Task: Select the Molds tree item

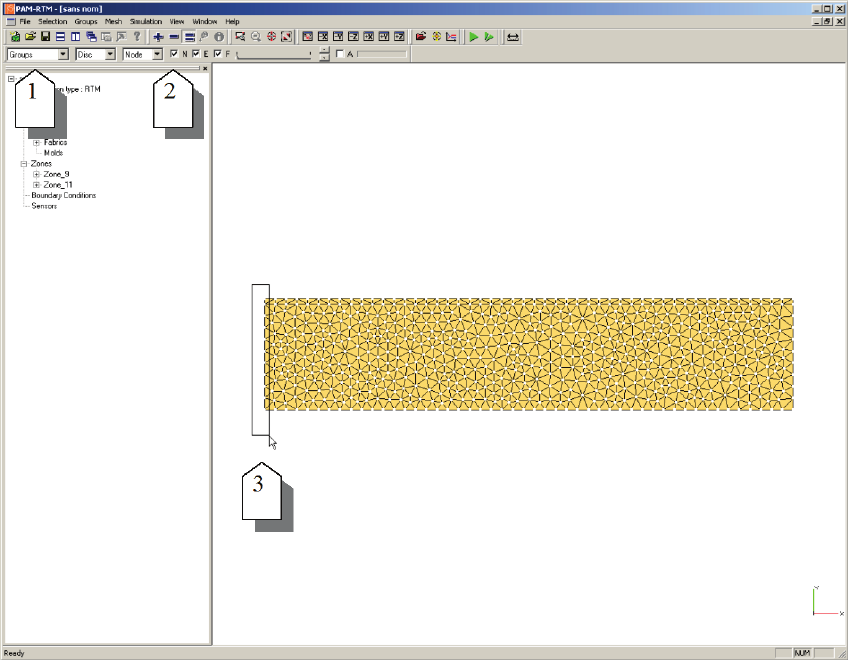Action: pyautogui.click(x=53, y=153)
